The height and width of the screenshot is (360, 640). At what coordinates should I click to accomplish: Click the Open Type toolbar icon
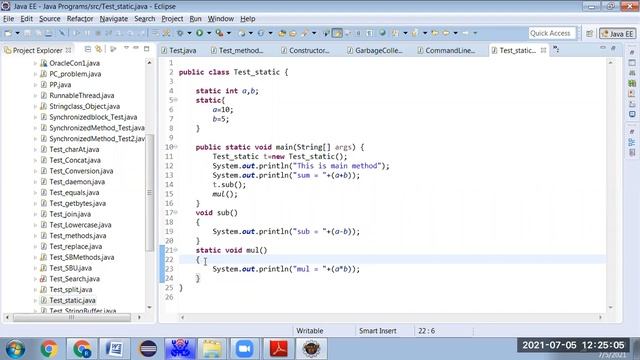(x=282, y=33)
